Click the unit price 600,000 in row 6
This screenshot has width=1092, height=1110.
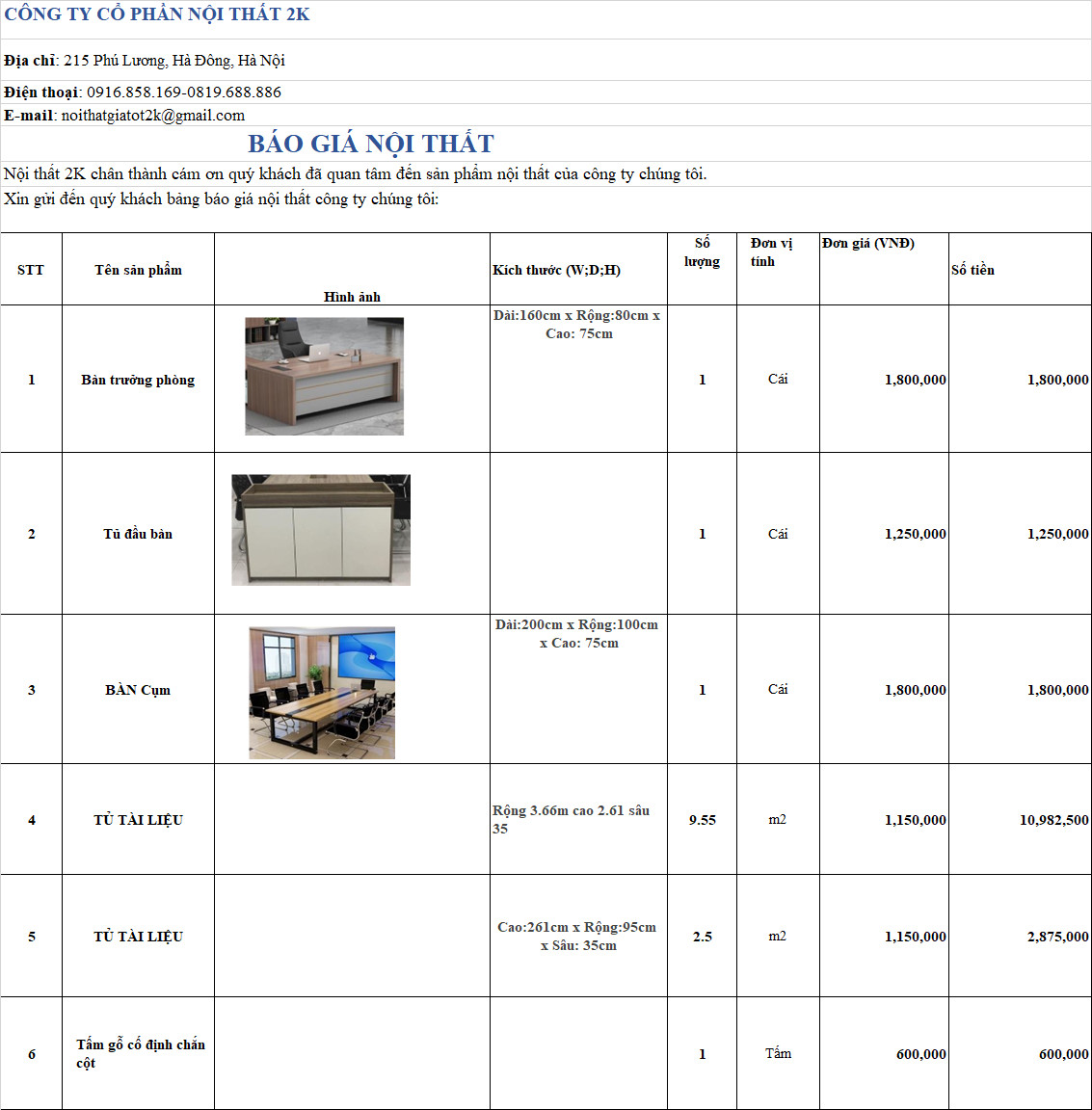point(920,1054)
